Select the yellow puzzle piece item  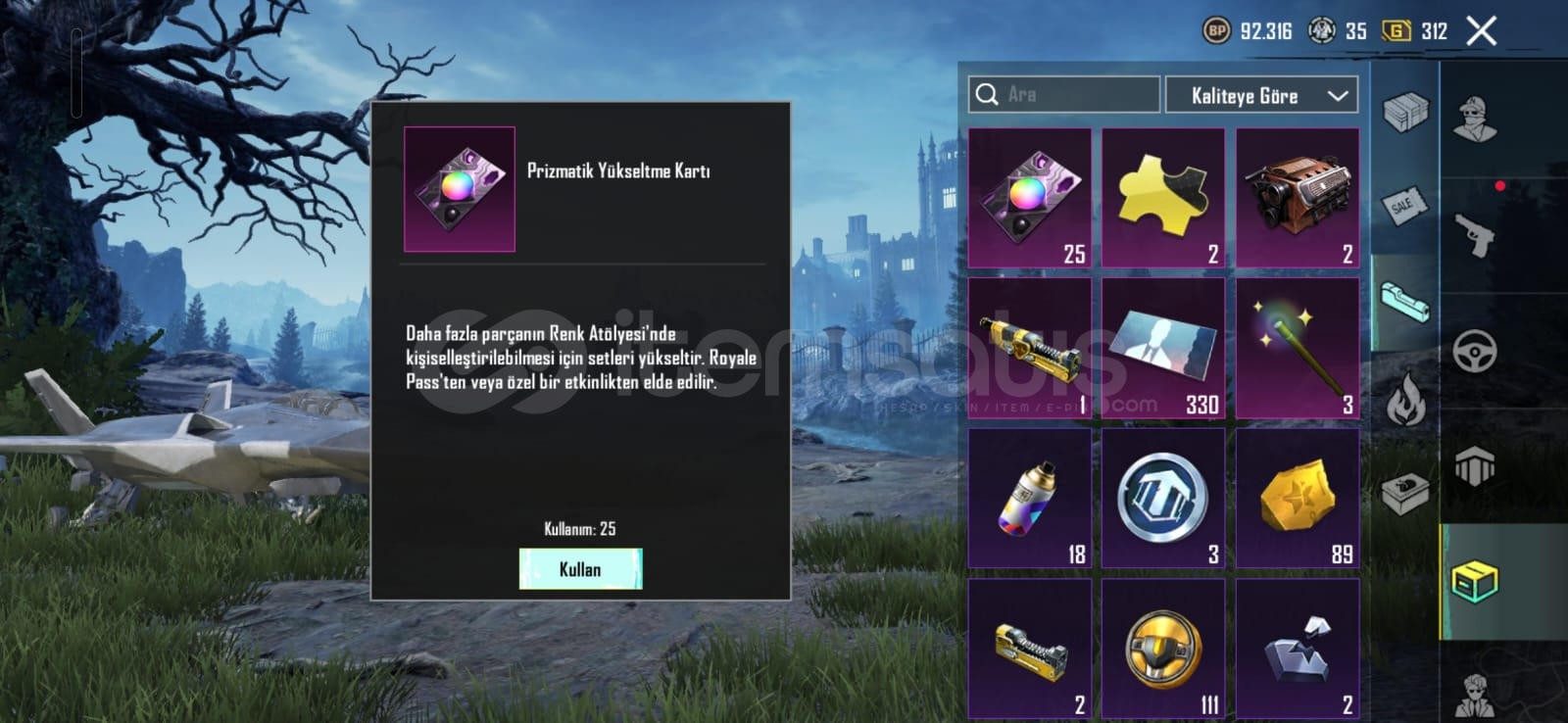click(1163, 198)
